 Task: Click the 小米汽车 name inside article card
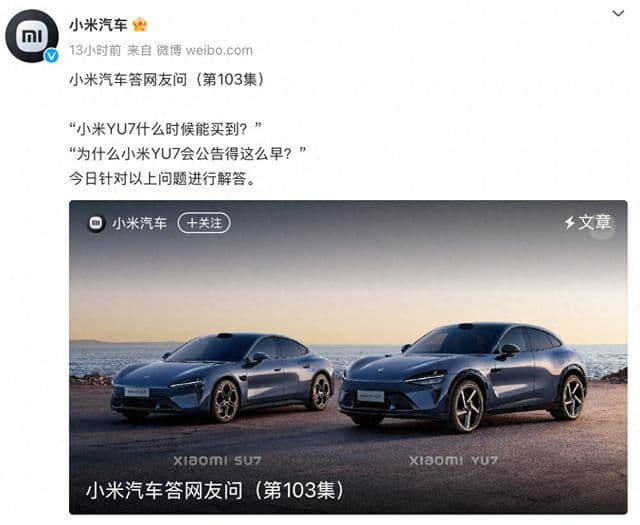point(140,223)
